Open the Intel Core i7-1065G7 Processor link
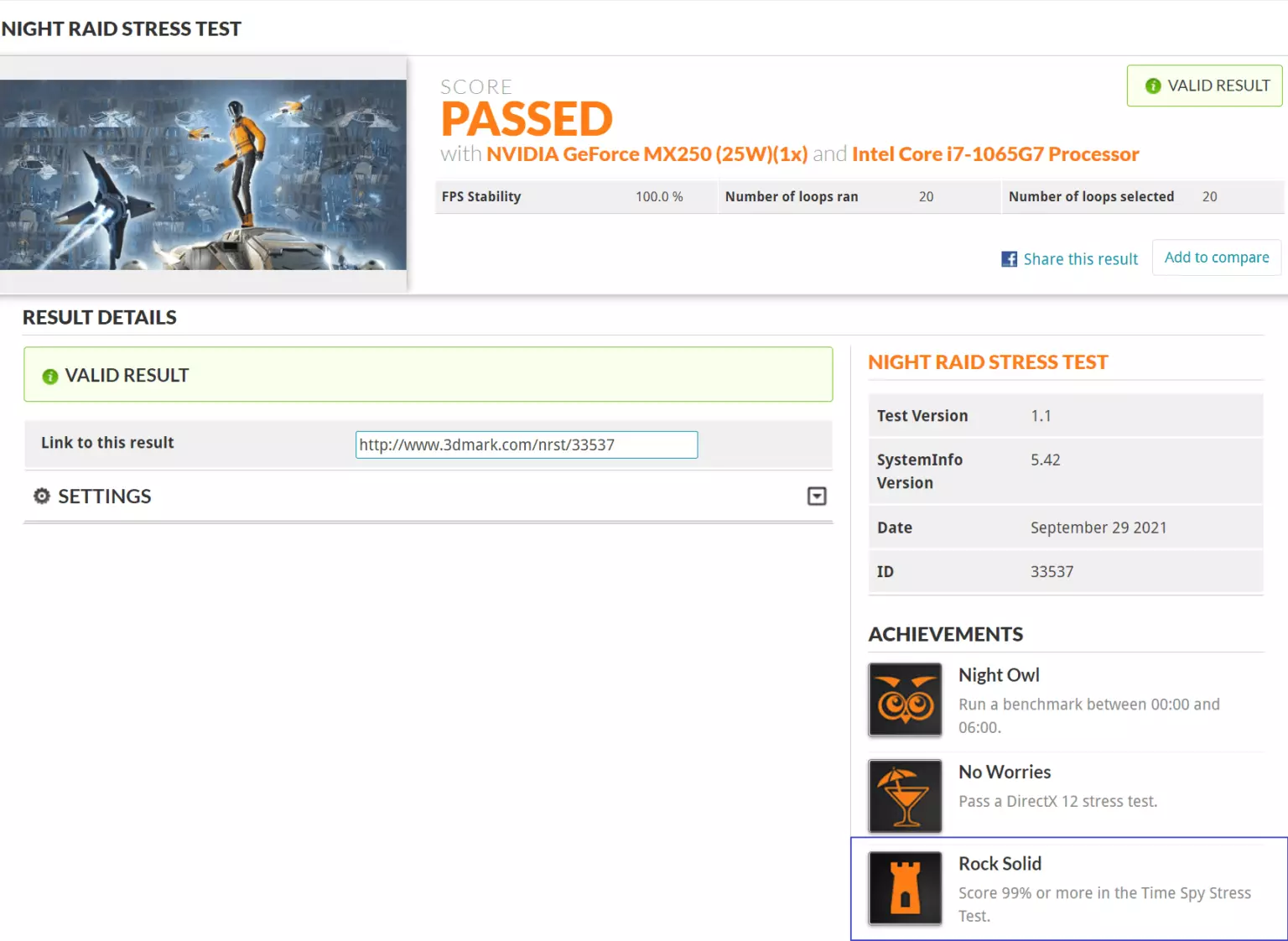1288x941 pixels. 995,154
